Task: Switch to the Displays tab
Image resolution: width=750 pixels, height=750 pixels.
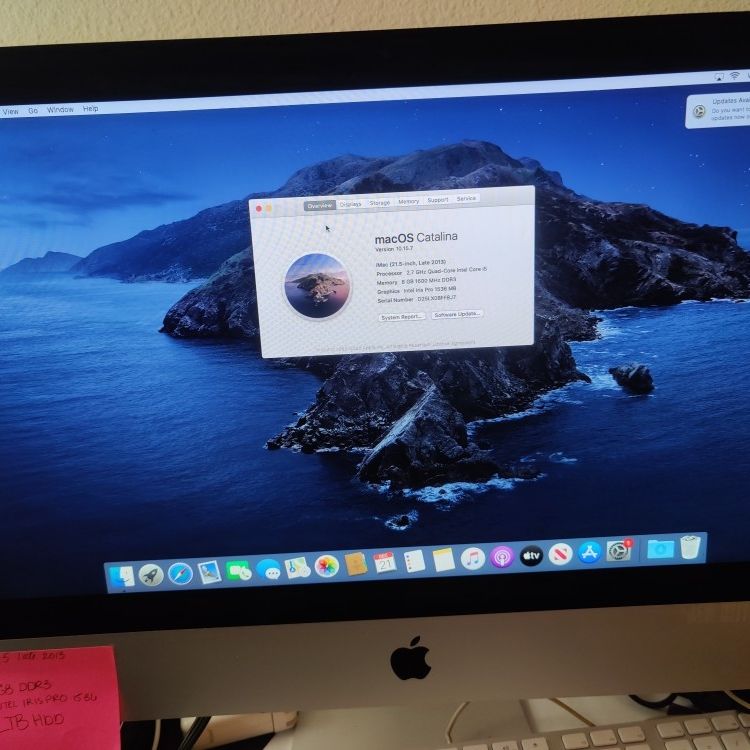Action: (x=351, y=204)
